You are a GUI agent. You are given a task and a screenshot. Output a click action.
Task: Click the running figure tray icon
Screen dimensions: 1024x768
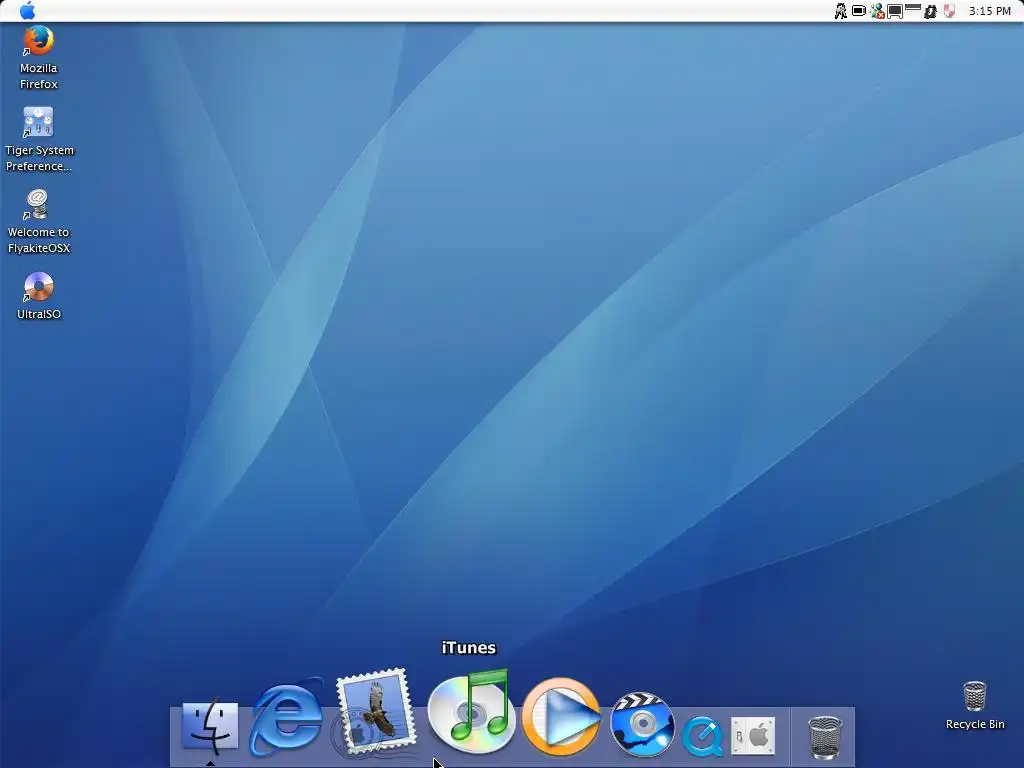coord(840,11)
